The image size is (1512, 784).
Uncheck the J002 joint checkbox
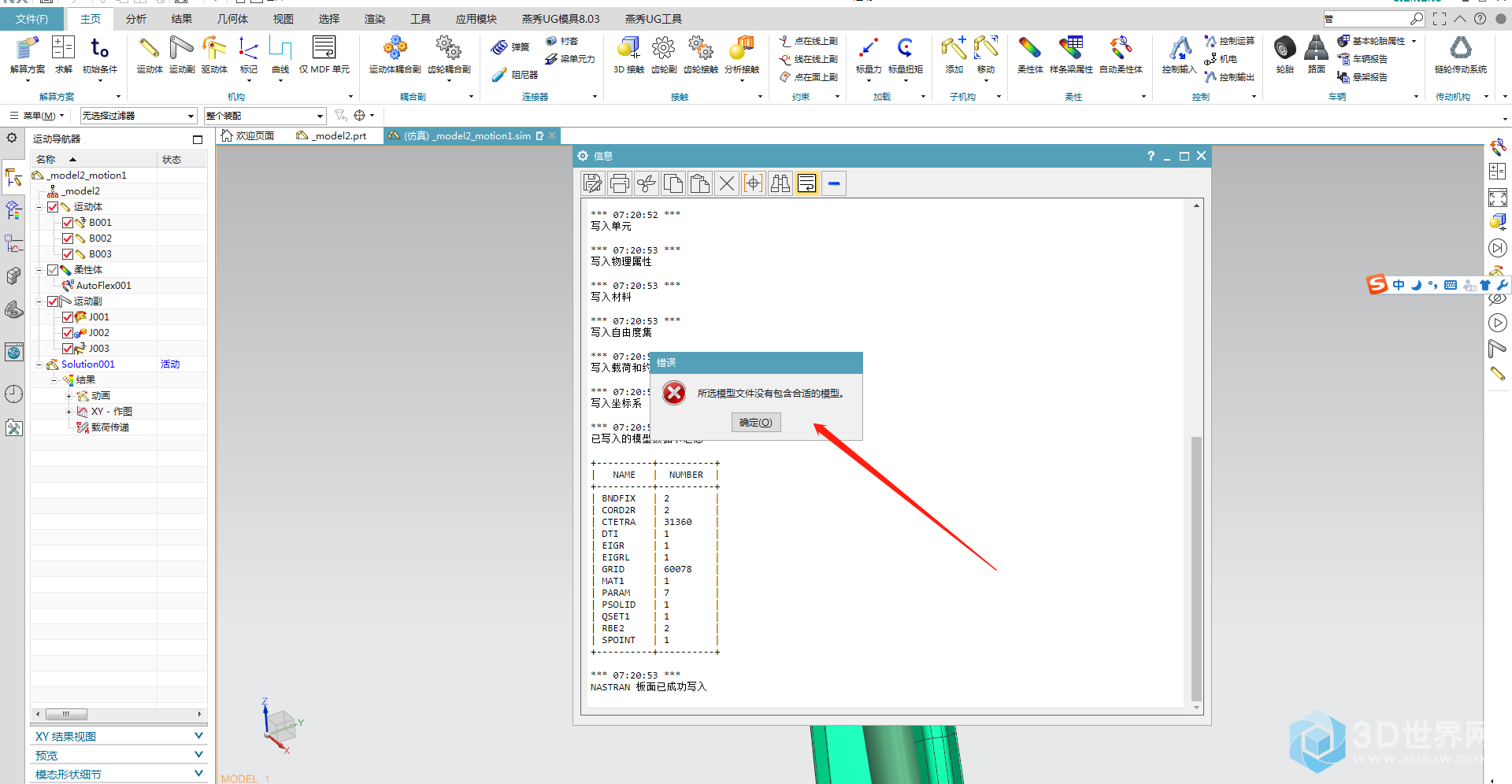pyautogui.click(x=68, y=333)
